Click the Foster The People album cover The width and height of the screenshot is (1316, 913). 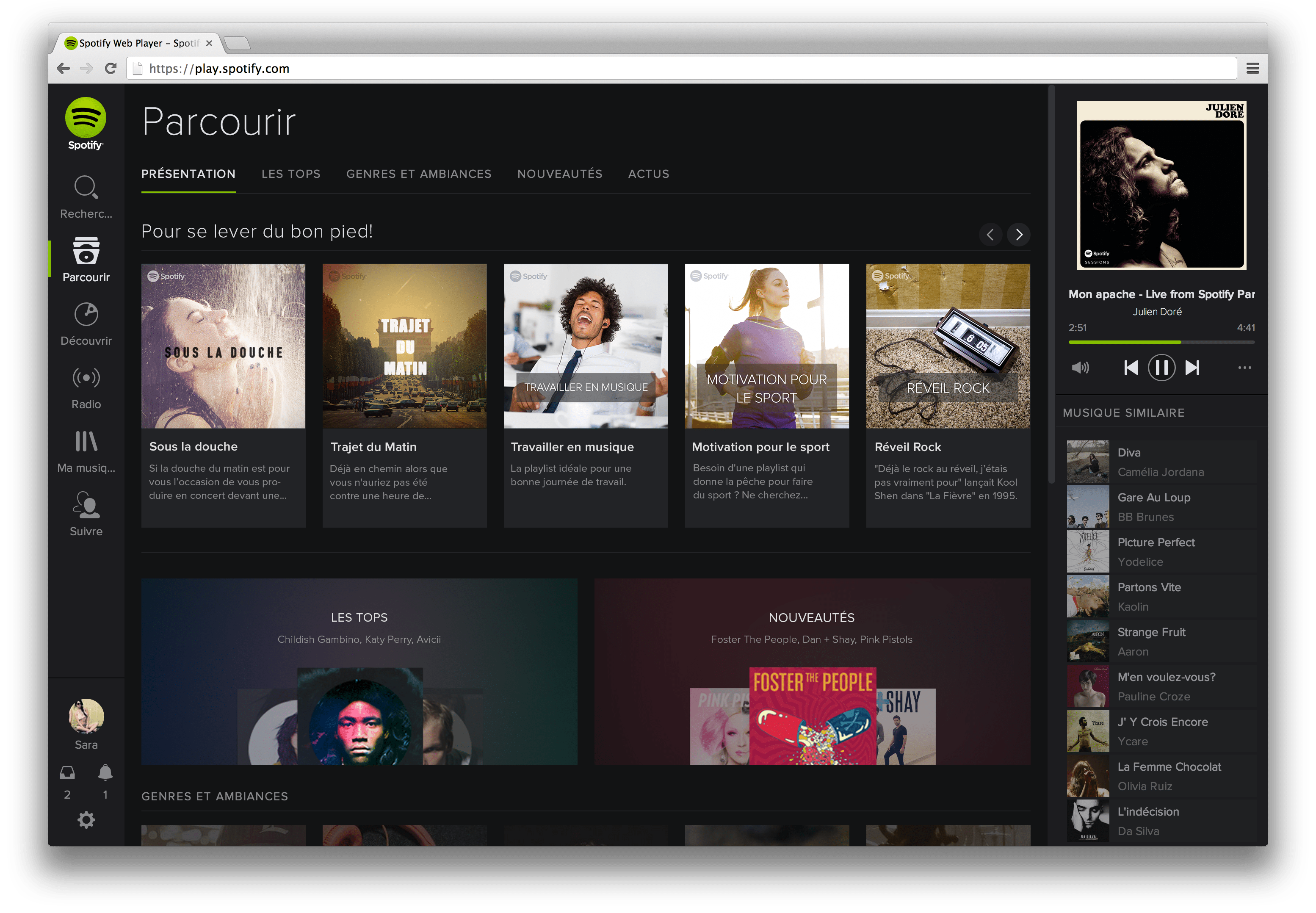coord(812,716)
